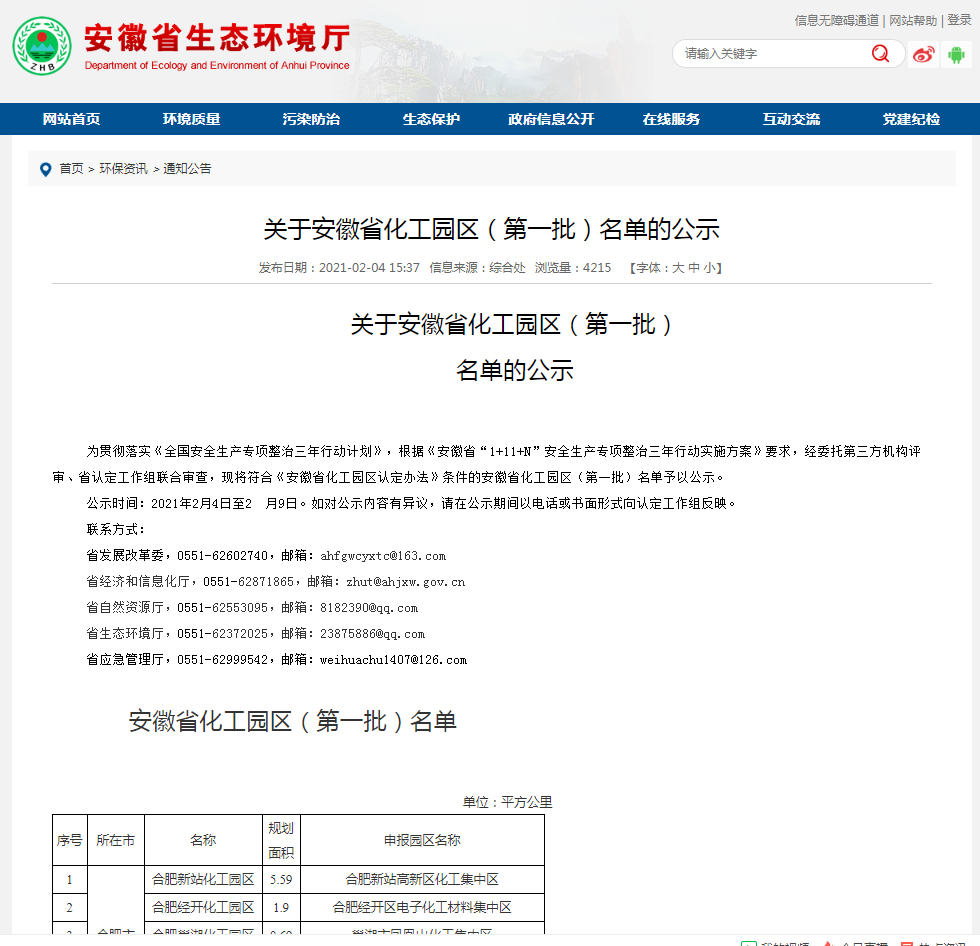This screenshot has height=946, width=980.
Task: Click table cell 合肥经开化工园区
Action: [x=203, y=907]
